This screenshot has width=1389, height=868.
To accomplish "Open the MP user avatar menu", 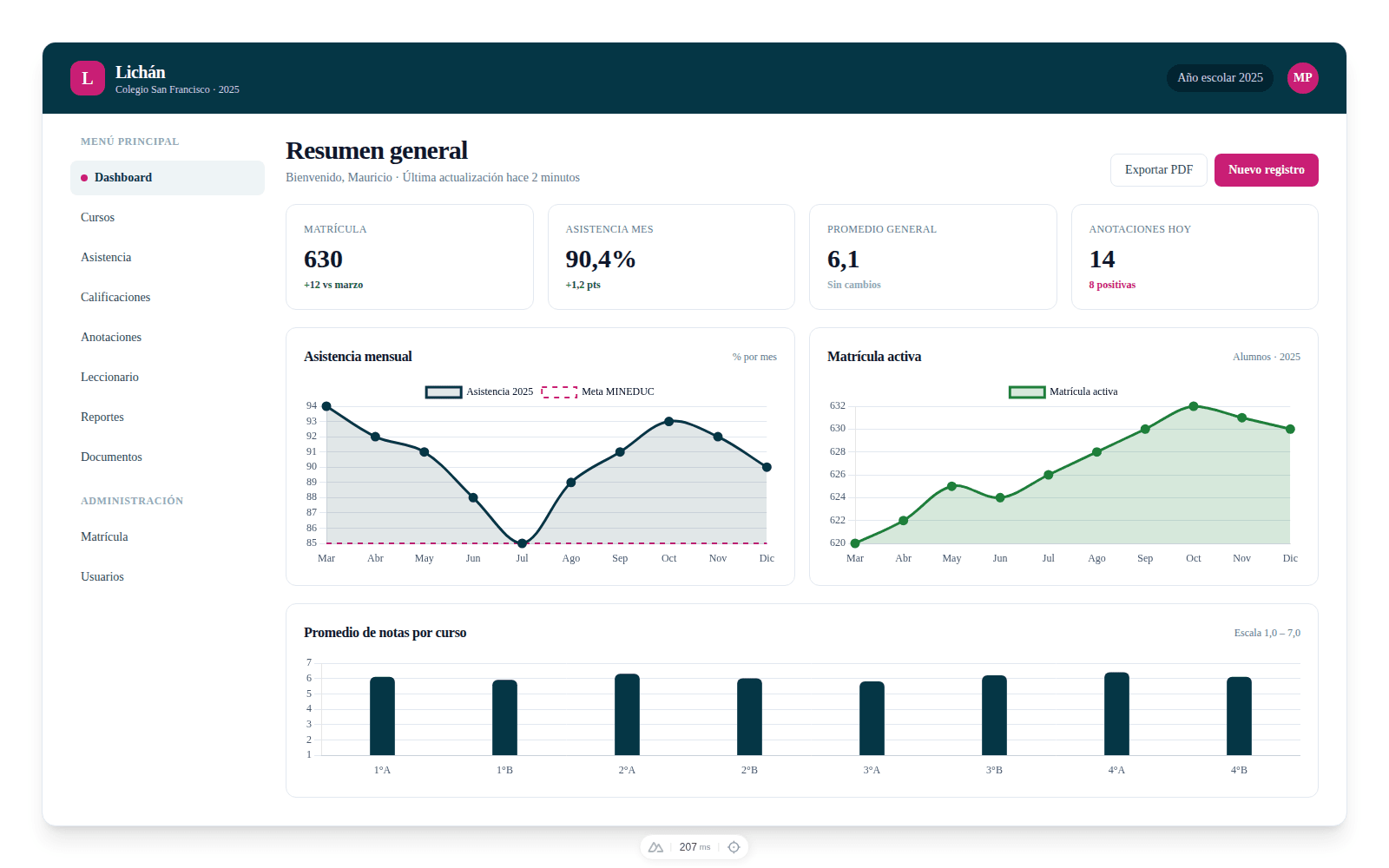I will pyautogui.click(x=1303, y=78).
